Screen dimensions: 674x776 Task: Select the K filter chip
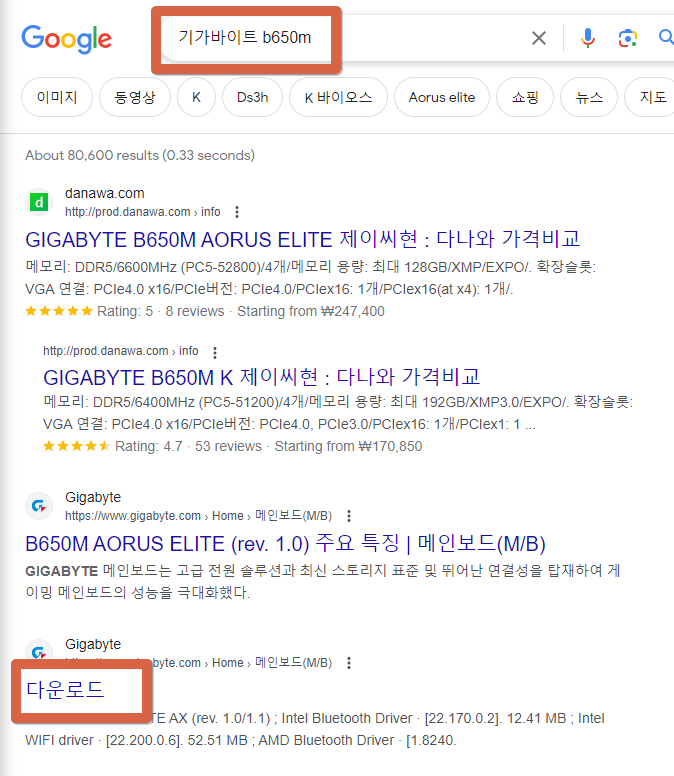click(x=196, y=97)
